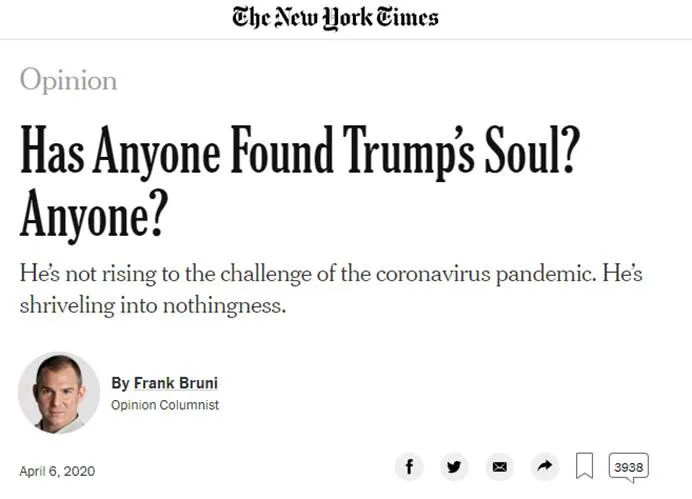Email the article using envelope icon
This screenshot has height=499, width=692.
point(500,466)
